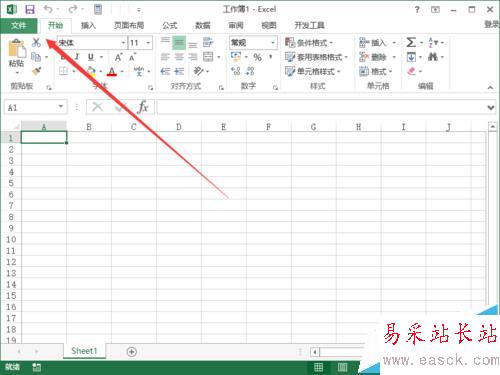Viewport: 500px width, 375px height.
Task: Collapse the ribbon
Action: pos(490,87)
